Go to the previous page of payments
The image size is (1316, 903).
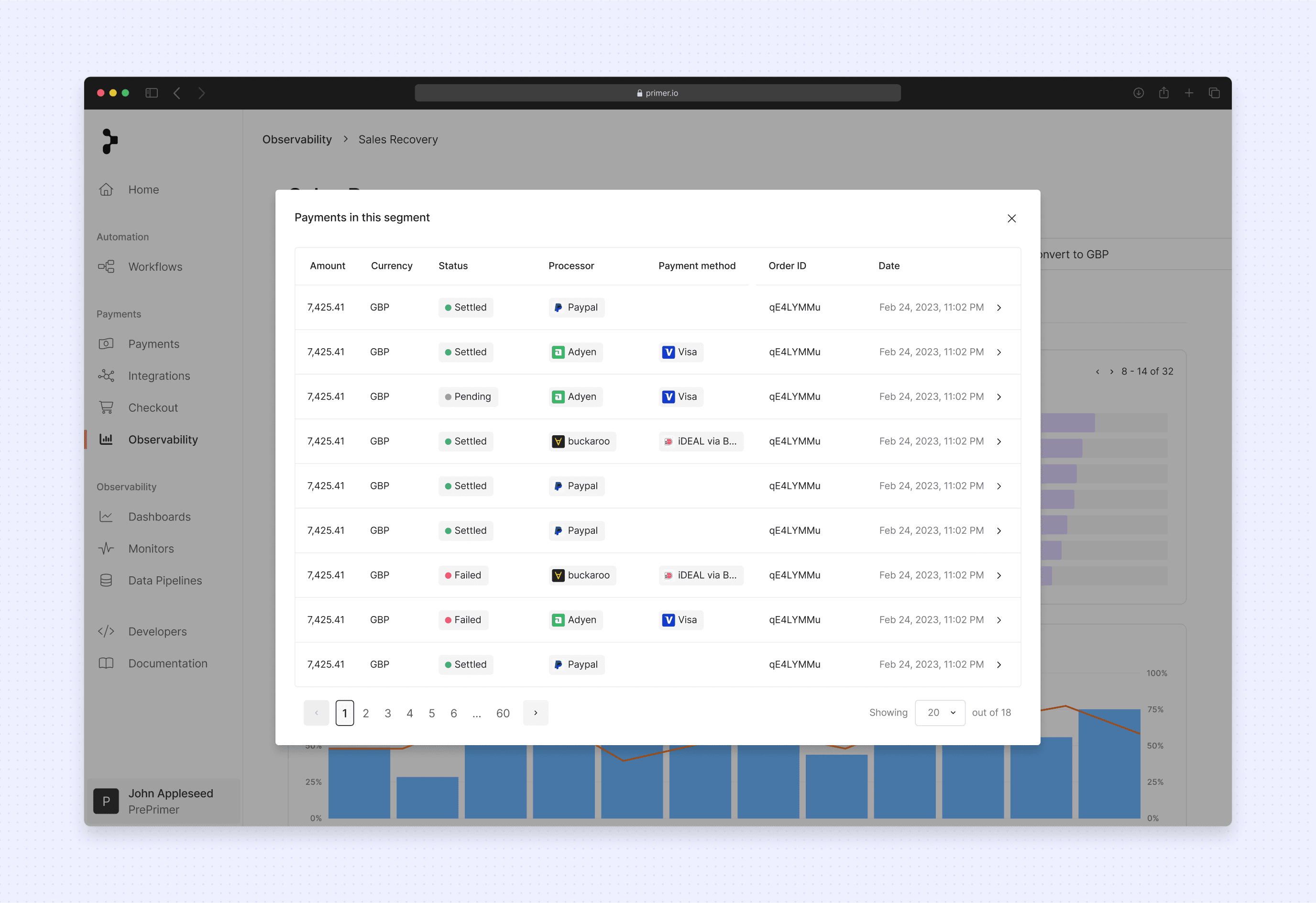pos(316,713)
